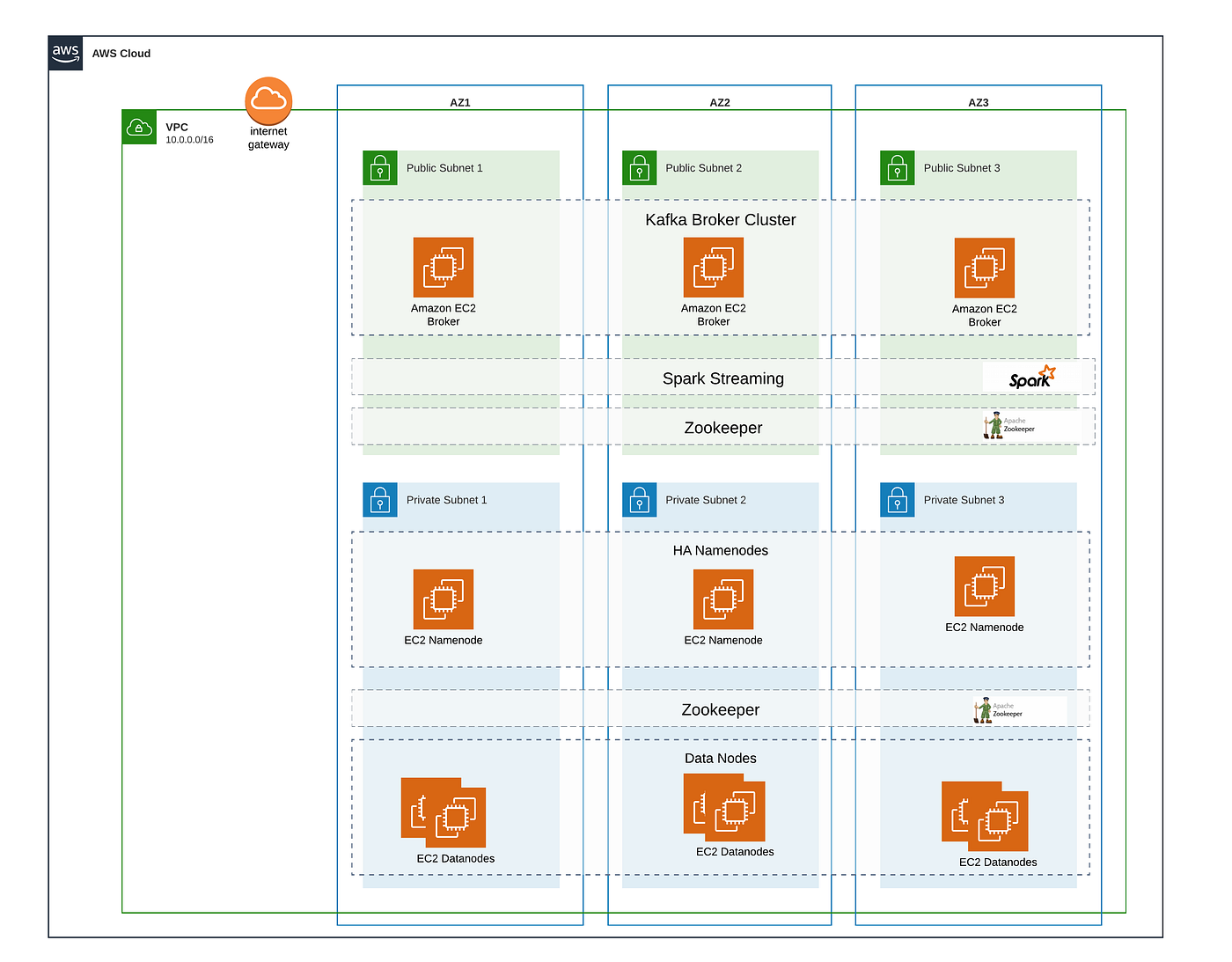Image resolution: width=1232 pixels, height=962 pixels.
Task: Select the Apache Zookeeper icon in the public subnet
Action: pyautogui.click(x=1012, y=426)
